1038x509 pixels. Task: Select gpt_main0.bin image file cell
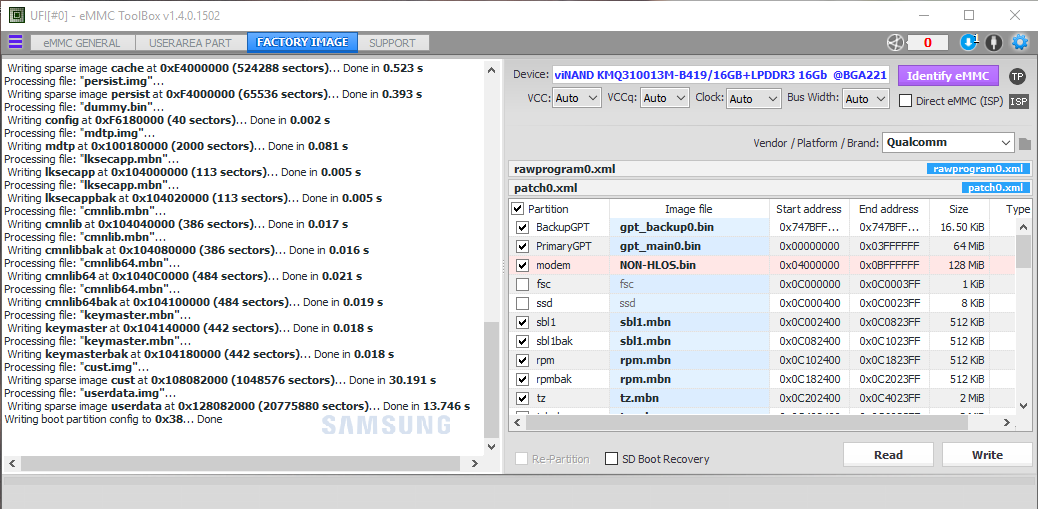(689, 246)
